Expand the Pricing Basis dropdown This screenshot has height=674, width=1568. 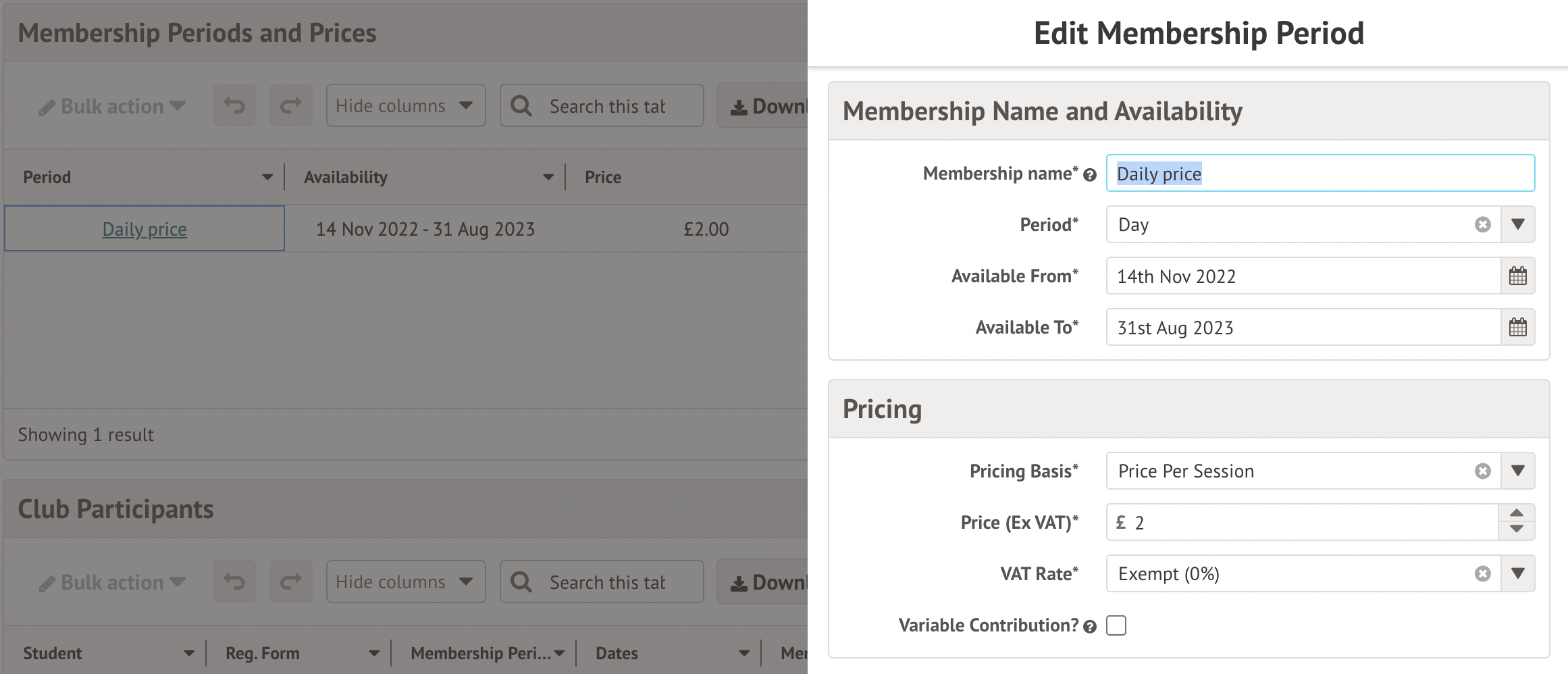click(1517, 471)
